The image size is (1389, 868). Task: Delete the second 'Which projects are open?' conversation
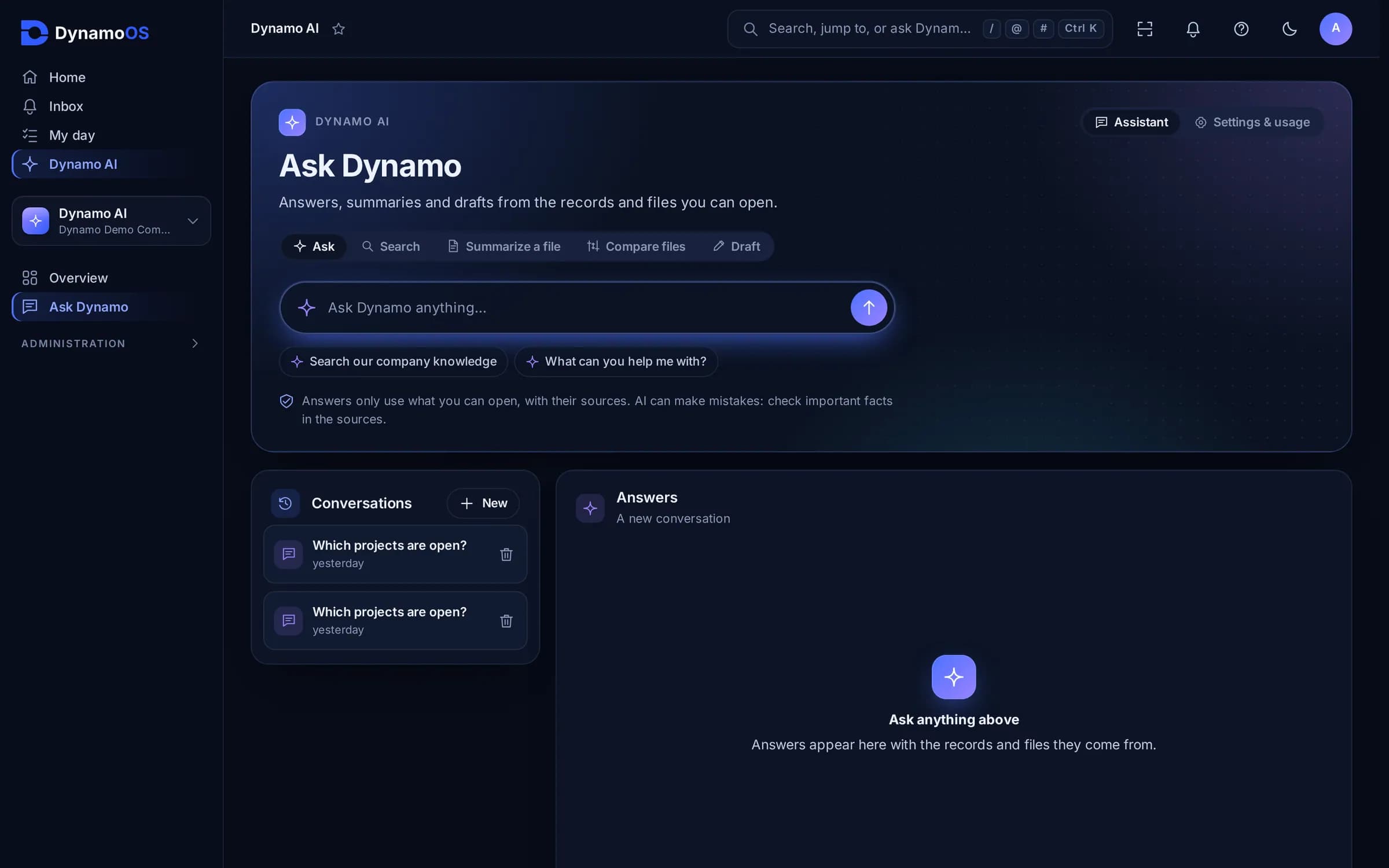point(506,621)
